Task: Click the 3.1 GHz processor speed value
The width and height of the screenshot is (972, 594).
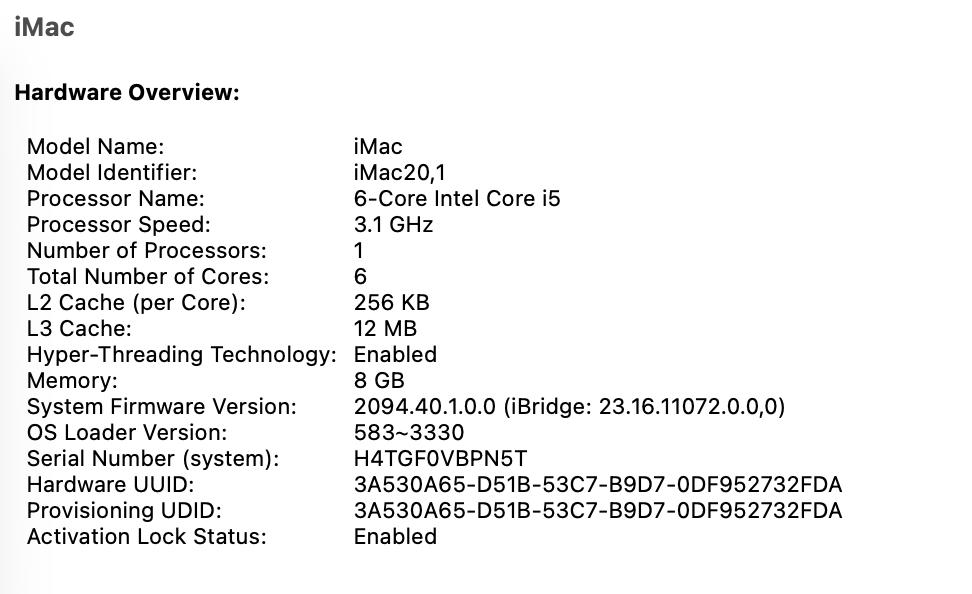Action: pyautogui.click(x=393, y=225)
